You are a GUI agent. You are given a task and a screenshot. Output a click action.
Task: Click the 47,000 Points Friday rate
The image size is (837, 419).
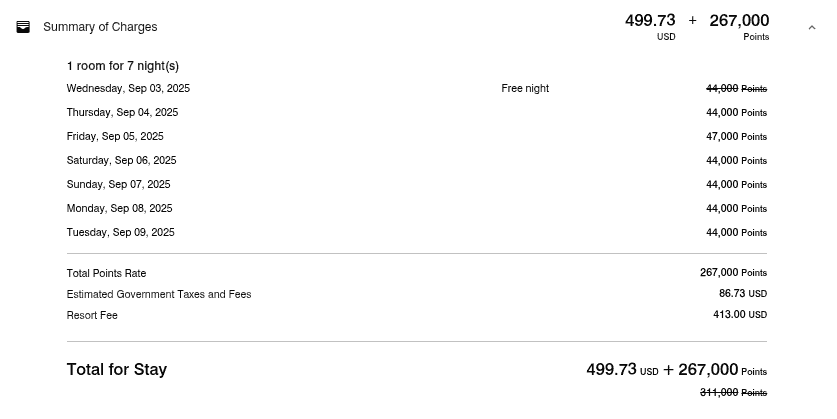tap(736, 137)
